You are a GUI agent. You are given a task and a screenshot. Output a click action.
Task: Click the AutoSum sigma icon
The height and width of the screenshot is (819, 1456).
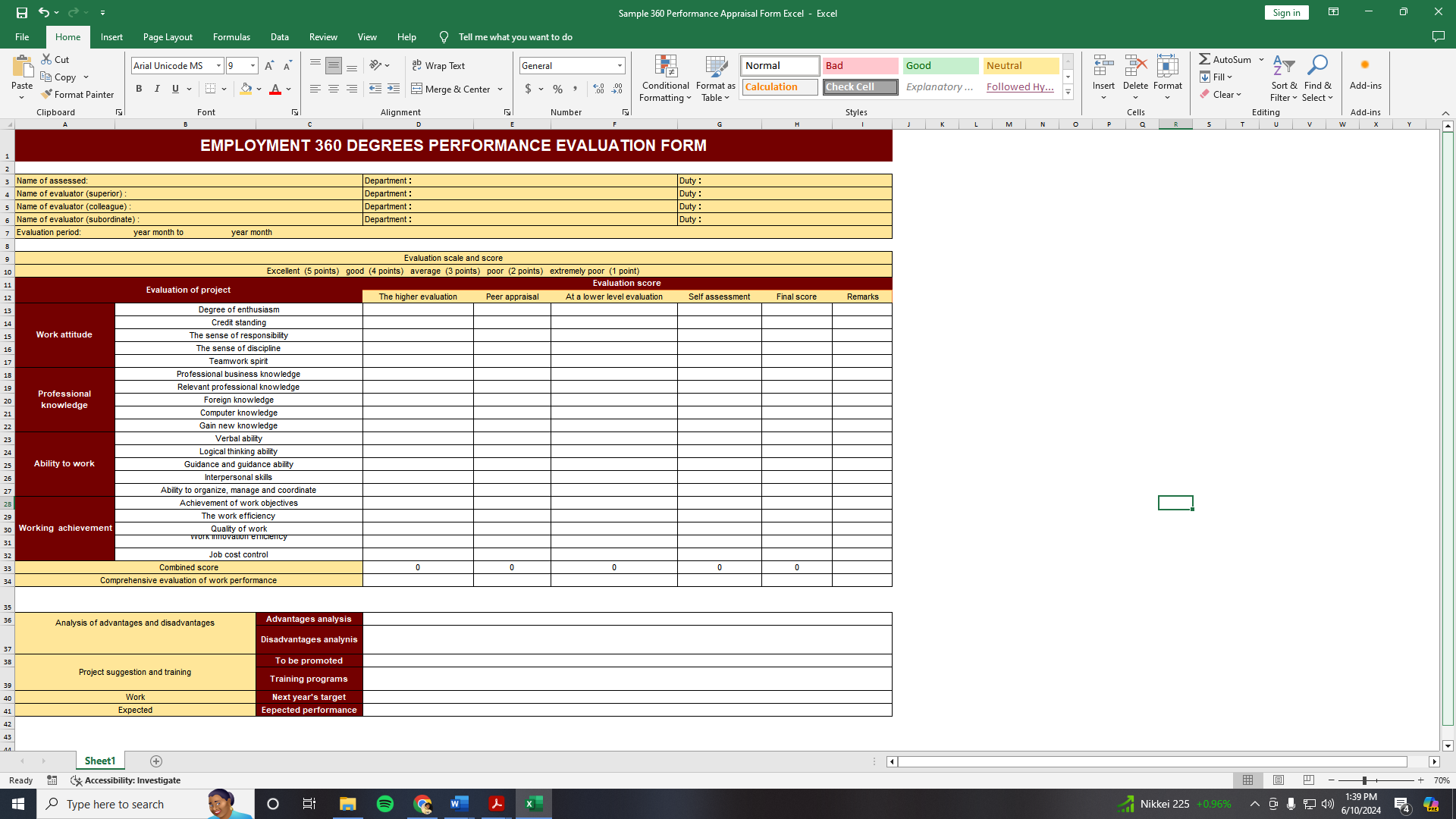(1205, 59)
